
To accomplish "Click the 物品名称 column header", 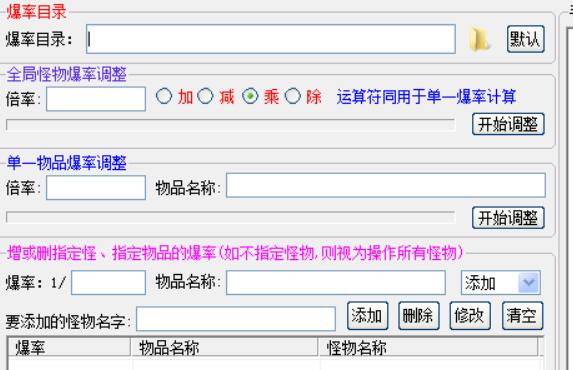I will (224, 347).
